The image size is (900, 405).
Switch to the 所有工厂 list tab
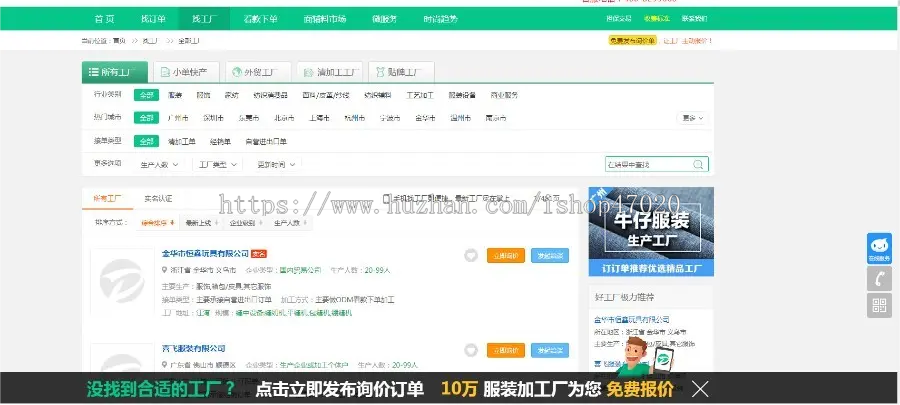[107, 198]
